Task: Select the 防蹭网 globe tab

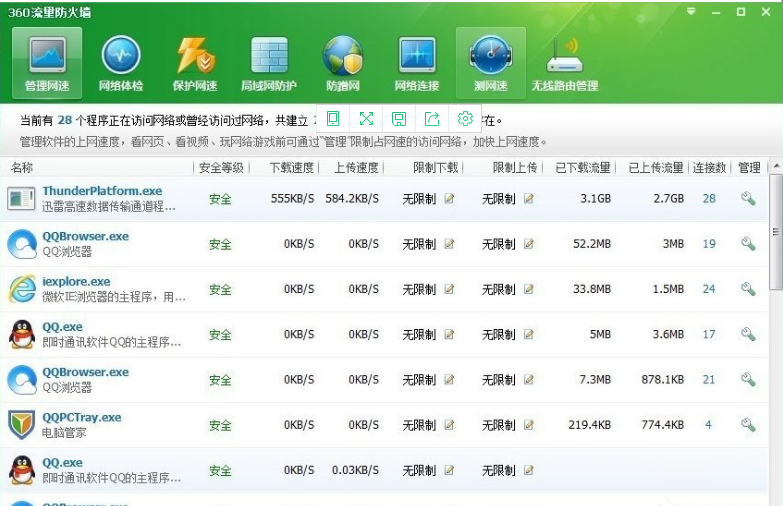Action: pos(343,62)
